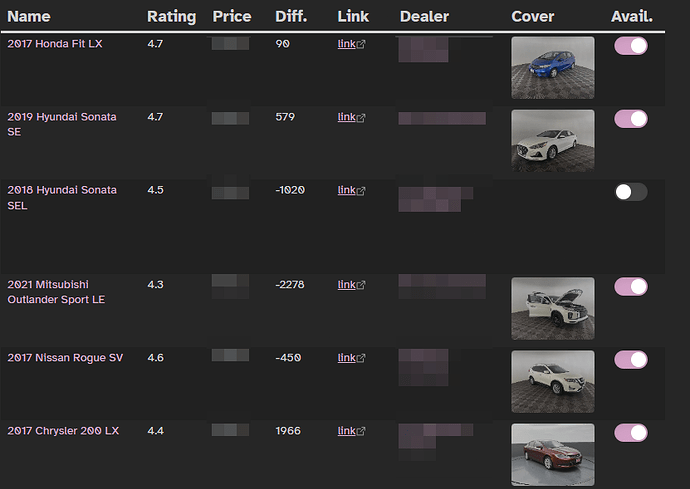Open link for 2019 Hyundai Sonata SE
This screenshot has height=489, width=690.
pos(351,117)
